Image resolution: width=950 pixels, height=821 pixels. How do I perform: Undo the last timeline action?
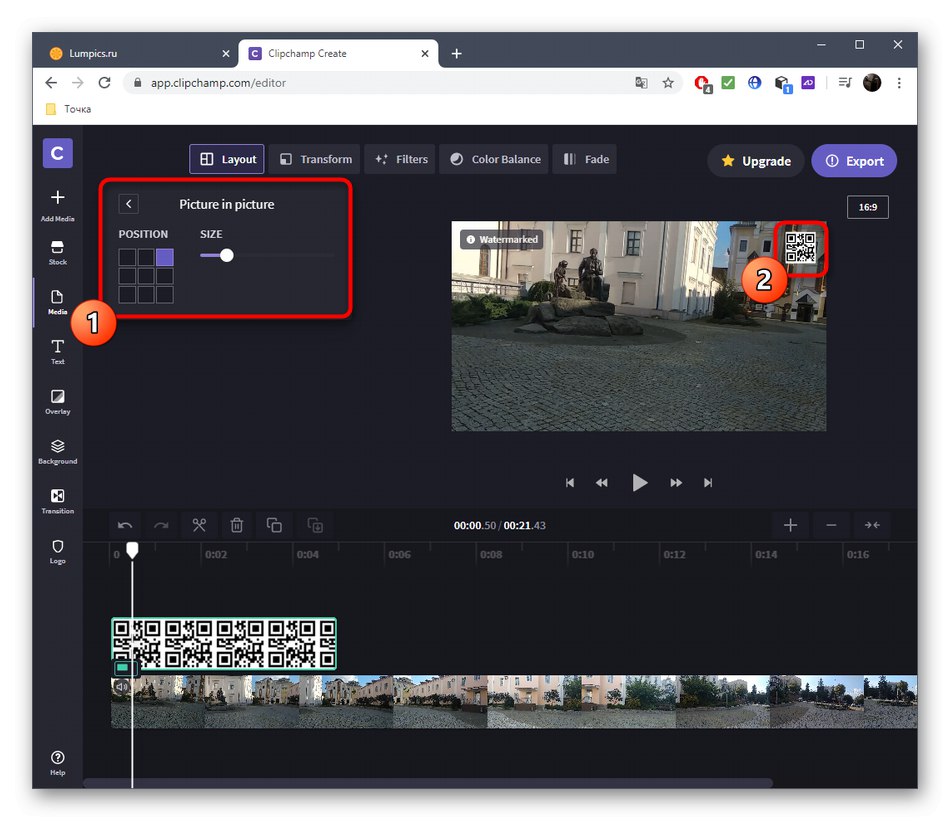click(125, 525)
